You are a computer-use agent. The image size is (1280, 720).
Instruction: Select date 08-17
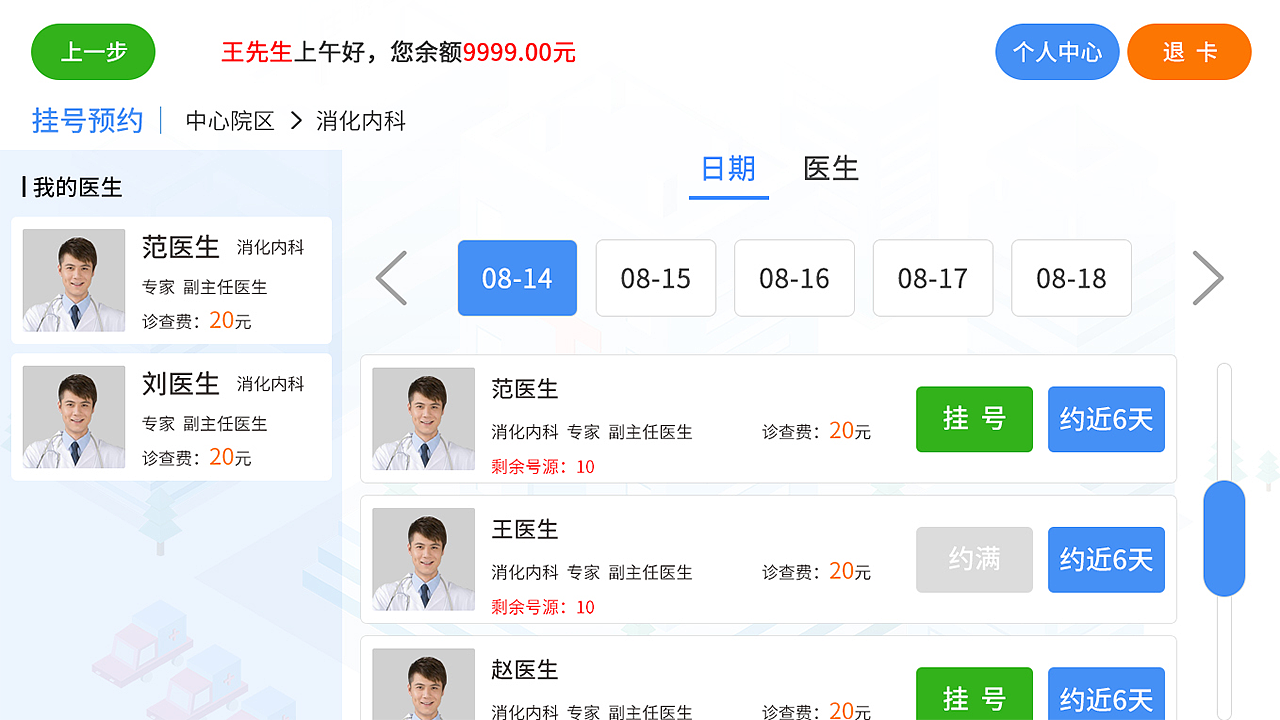(x=932, y=278)
